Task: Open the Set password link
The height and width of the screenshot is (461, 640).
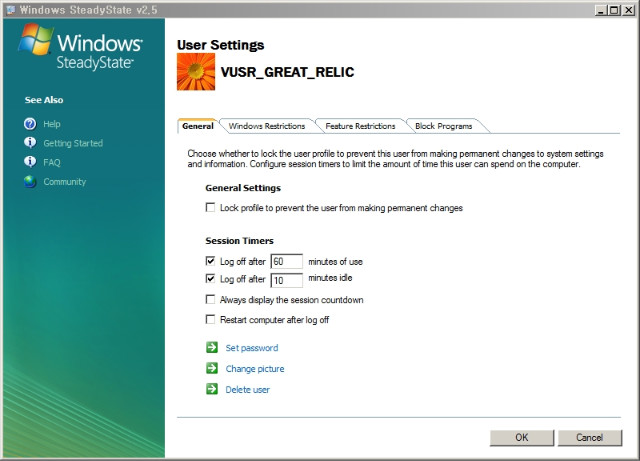Action: (252, 348)
